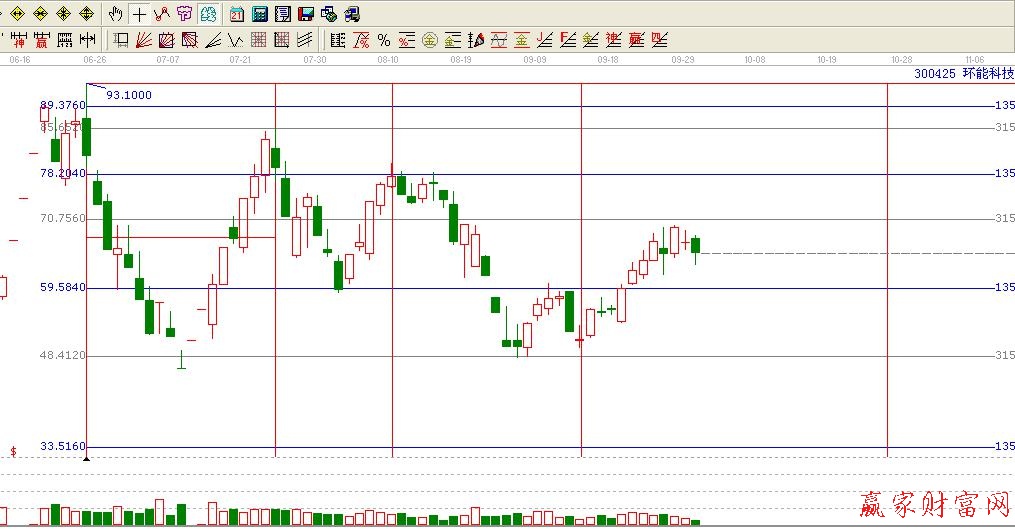Viewport: 1015px width, 529px height.
Task: Select the horizontal width measure icon
Action: click(x=88, y=40)
